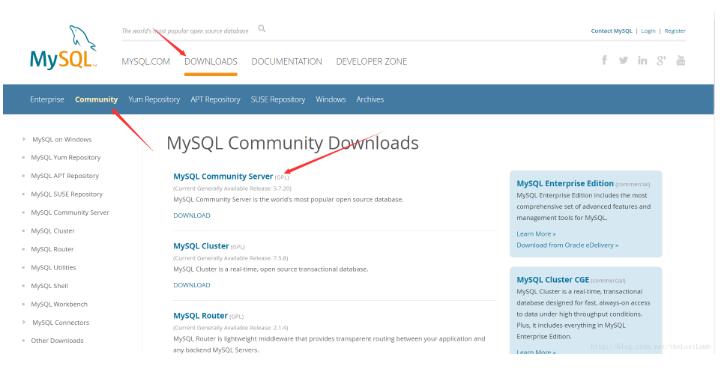Click the MySQL dolphin logo
This screenshot has width=720, height=372.
point(63,48)
